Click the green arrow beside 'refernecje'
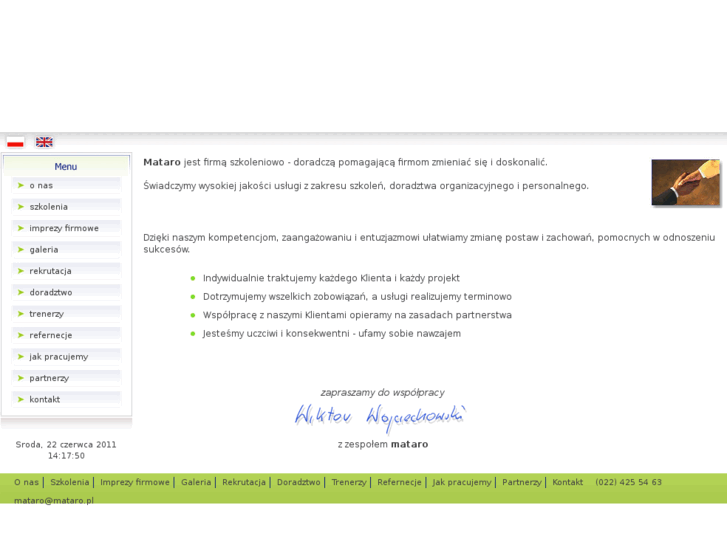Image resolution: width=727 pixels, height=545 pixels. (21, 335)
